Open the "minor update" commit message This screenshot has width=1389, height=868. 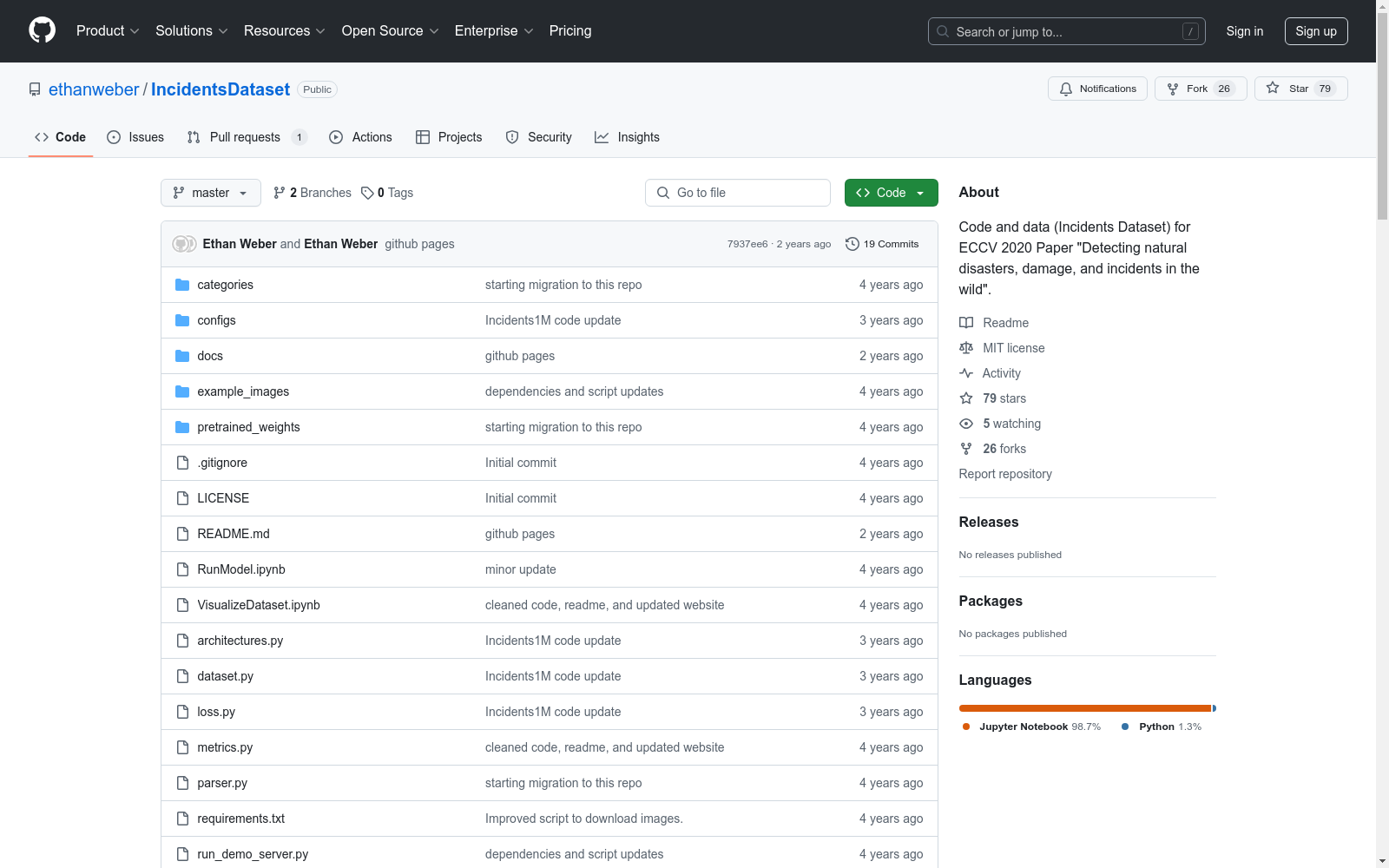[x=521, y=569]
